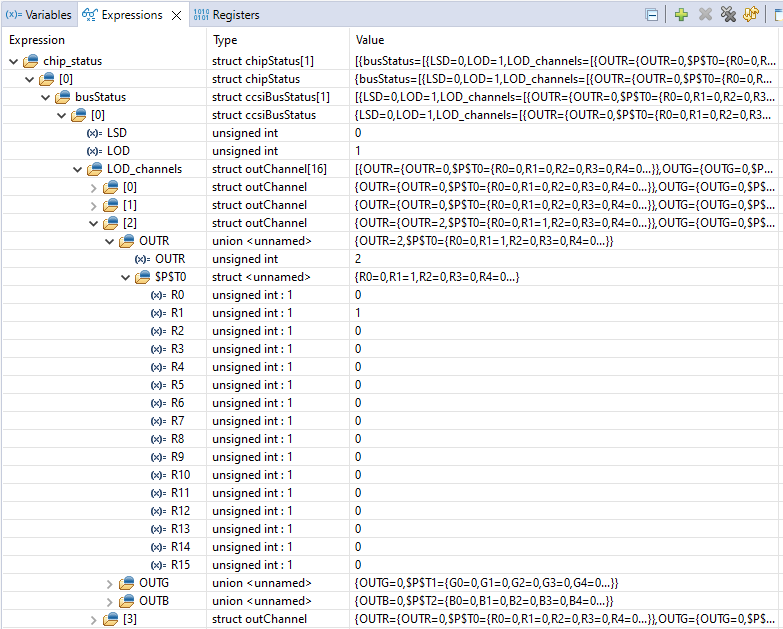Click the Expressions tab icon
Image resolution: width=783 pixels, height=629 pixels.
click(x=90, y=15)
